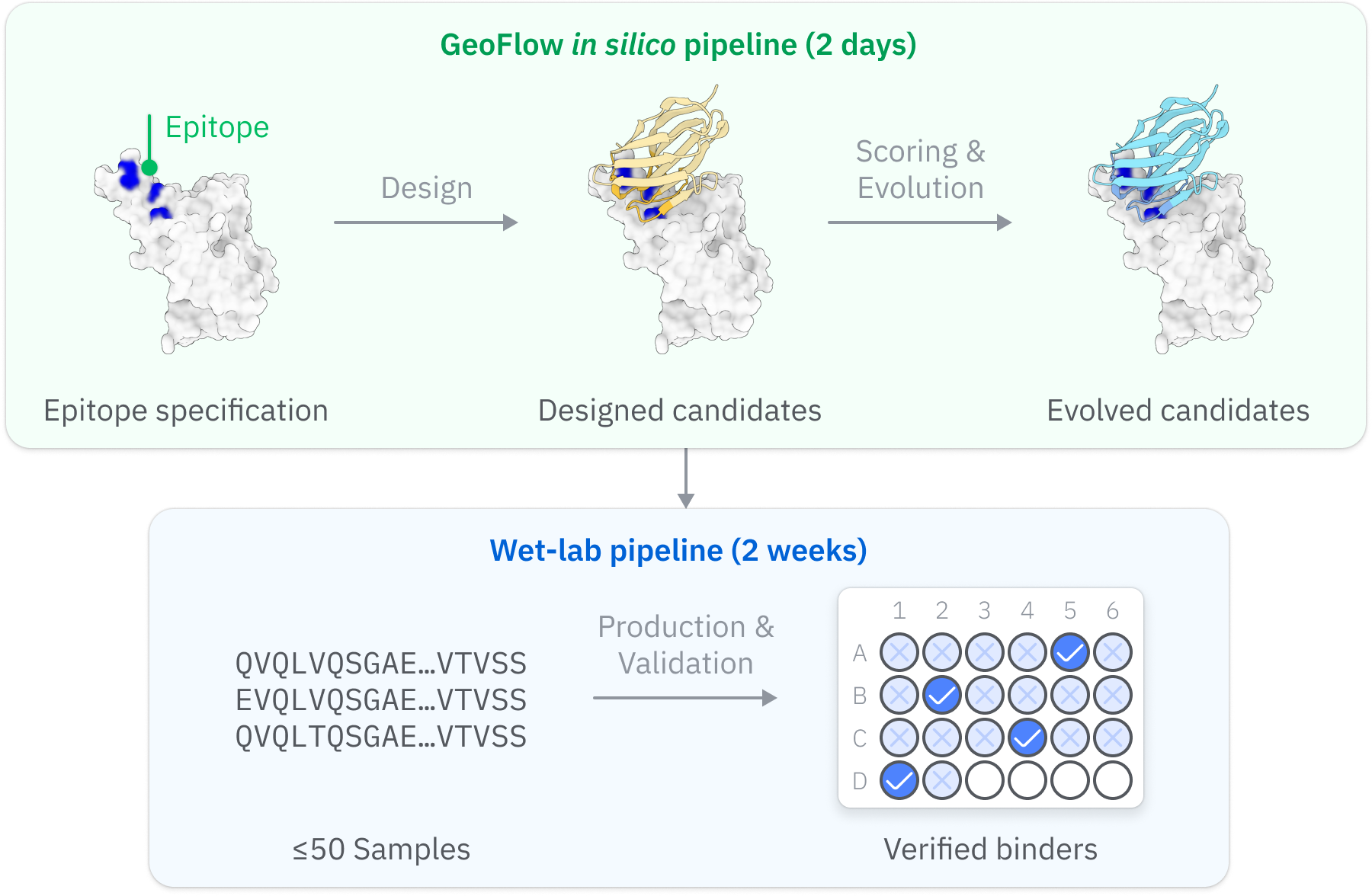Select checked well D1
Viewport: 1372px width, 896px height.
click(899, 781)
